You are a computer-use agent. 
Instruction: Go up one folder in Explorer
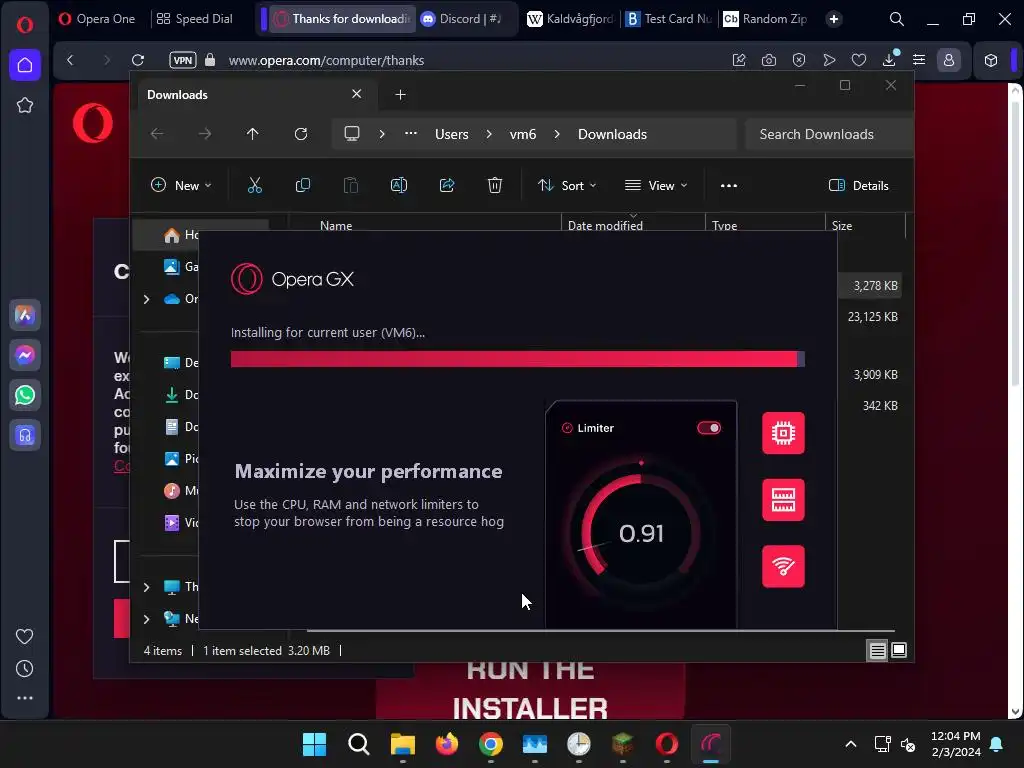coord(253,134)
